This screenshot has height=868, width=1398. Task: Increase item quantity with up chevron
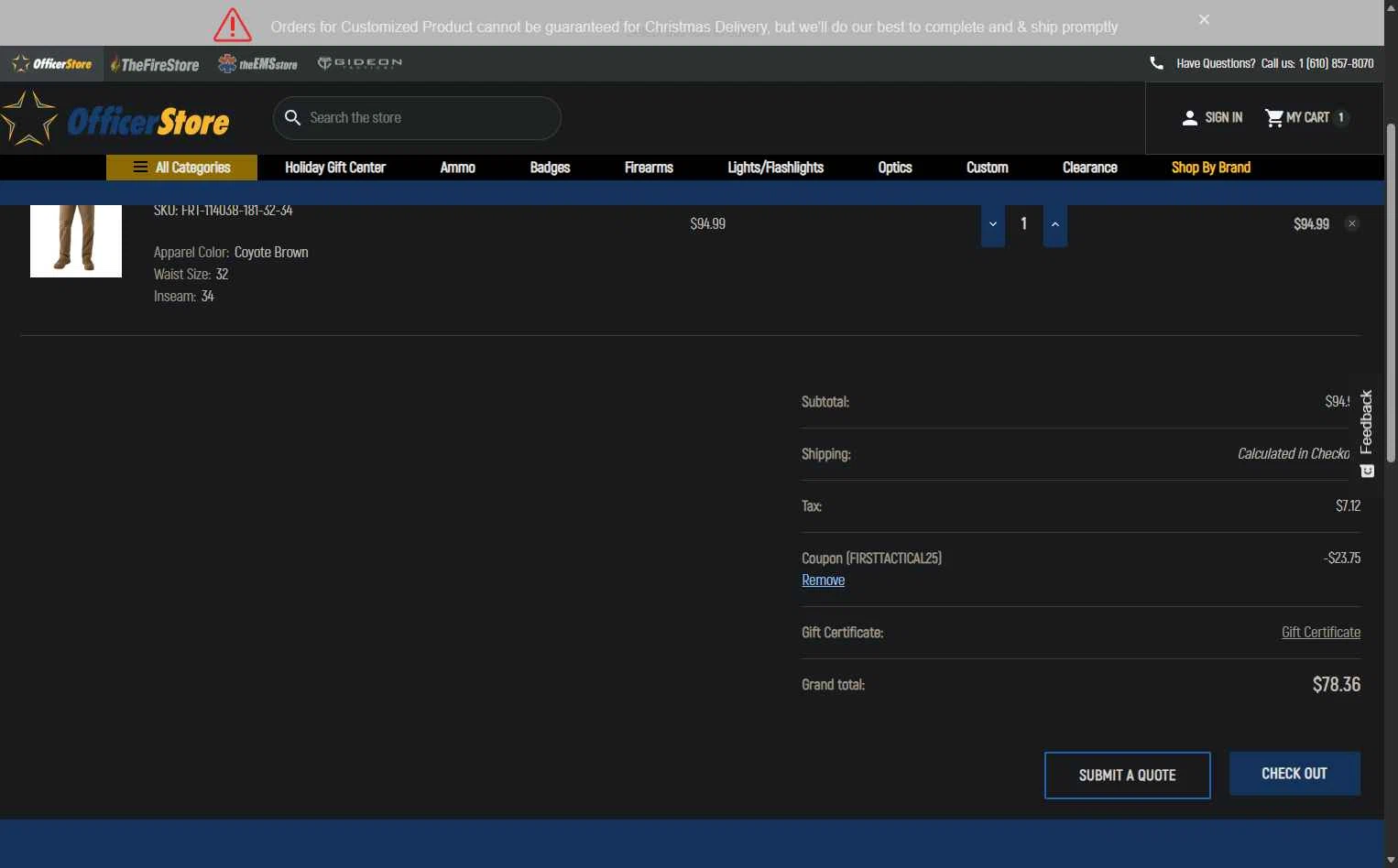pyautogui.click(x=1055, y=224)
